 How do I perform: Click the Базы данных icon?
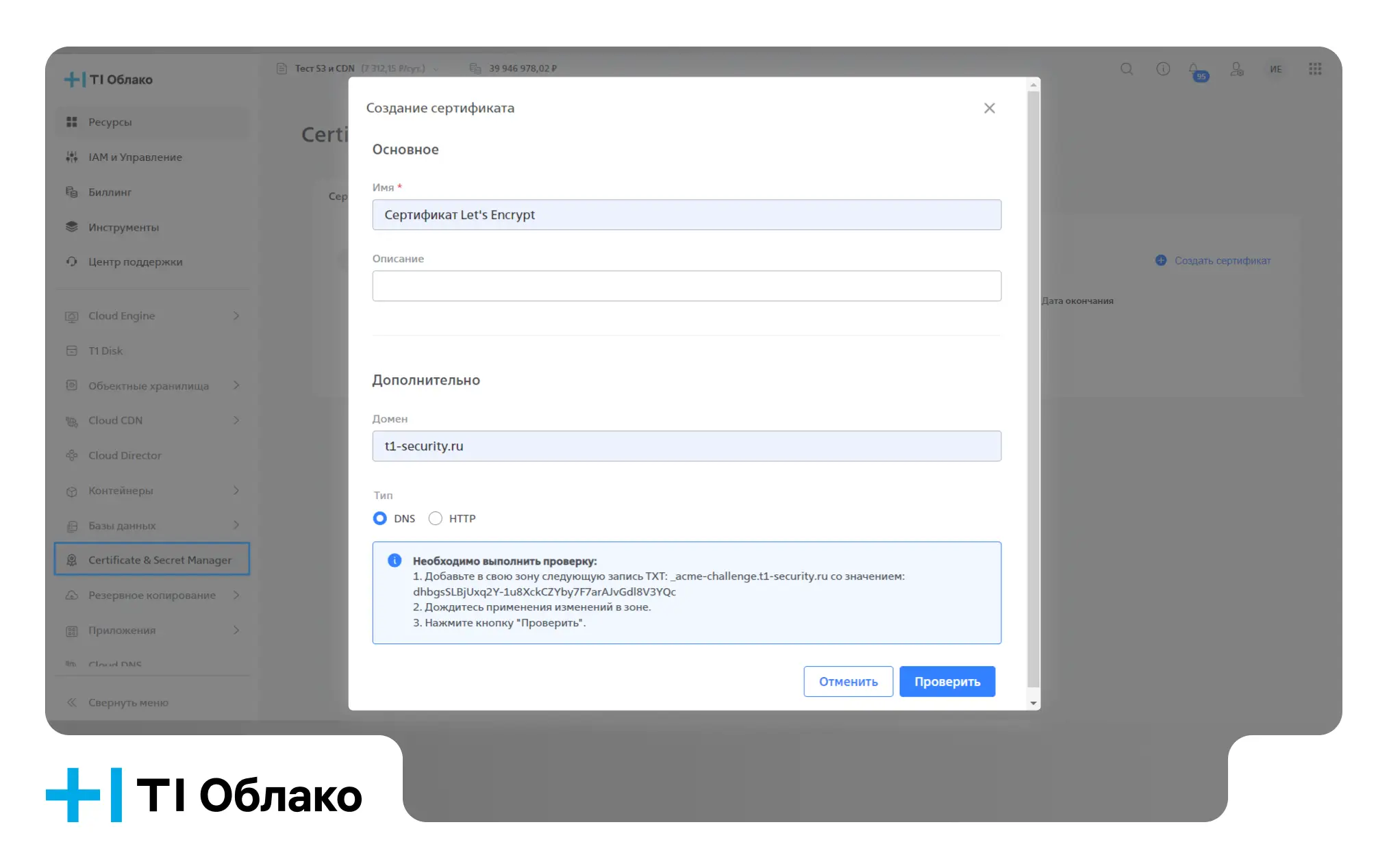click(x=71, y=526)
